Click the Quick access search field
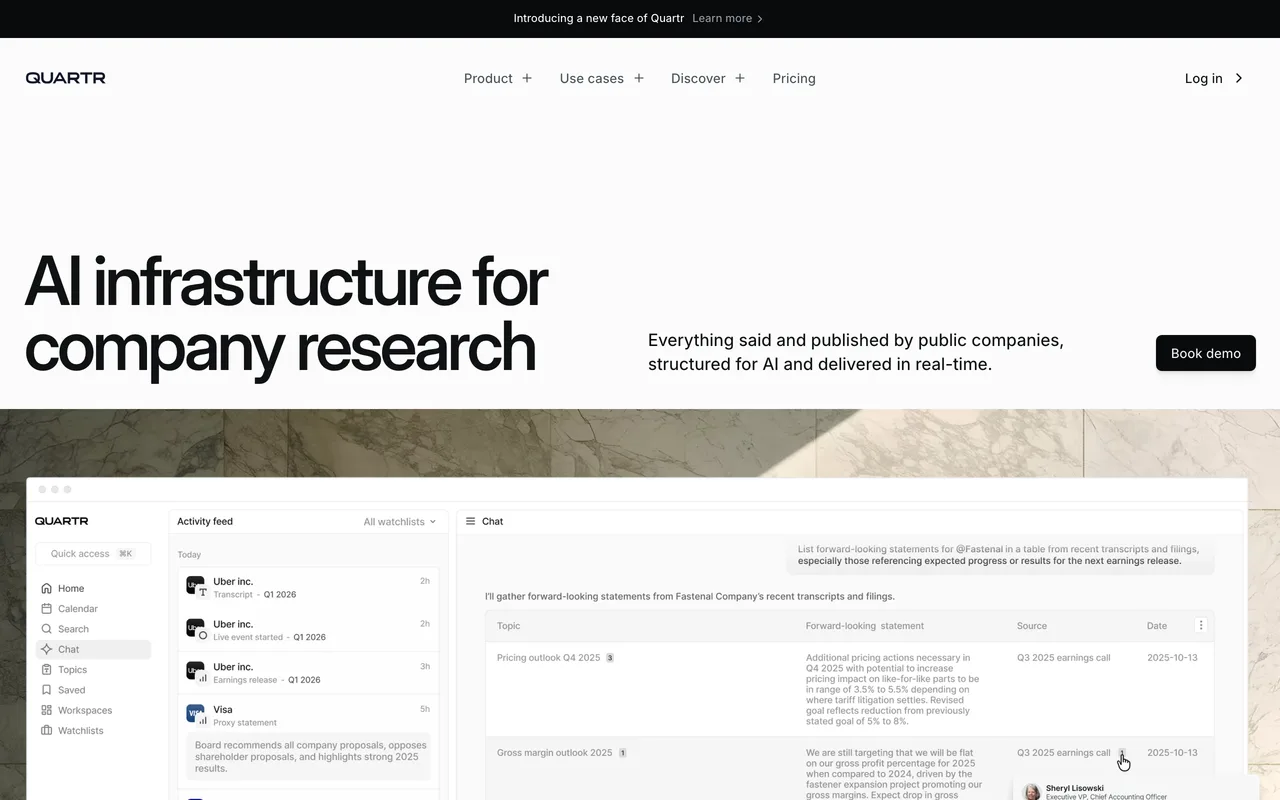 (x=93, y=553)
